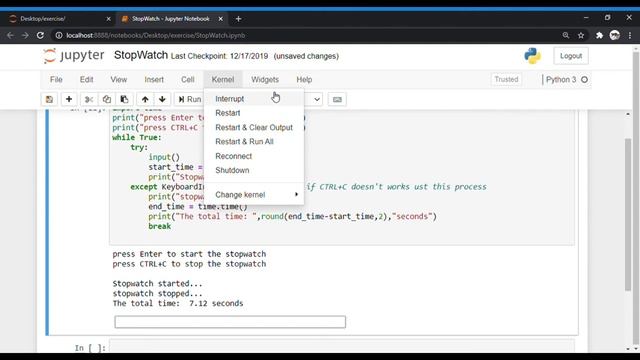Screen dimensions: 640x360
Task: Click the Python logo icon
Action: pyautogui.click(x=532, y=56)
